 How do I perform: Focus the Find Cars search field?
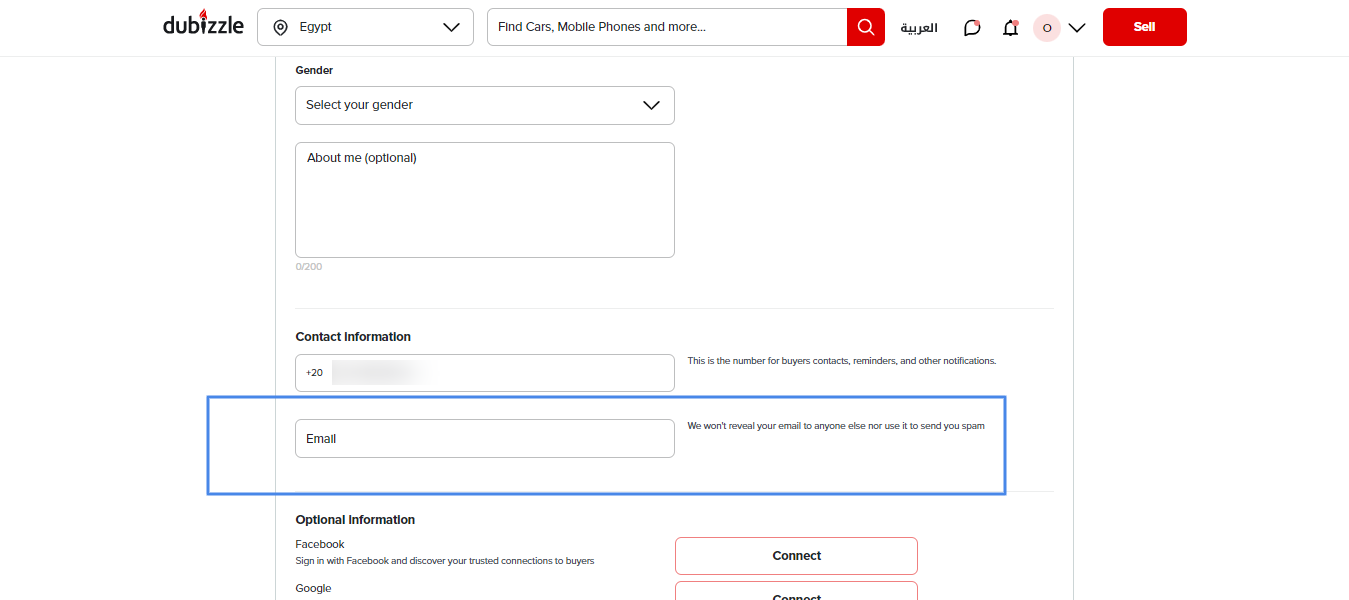[667, 27]
